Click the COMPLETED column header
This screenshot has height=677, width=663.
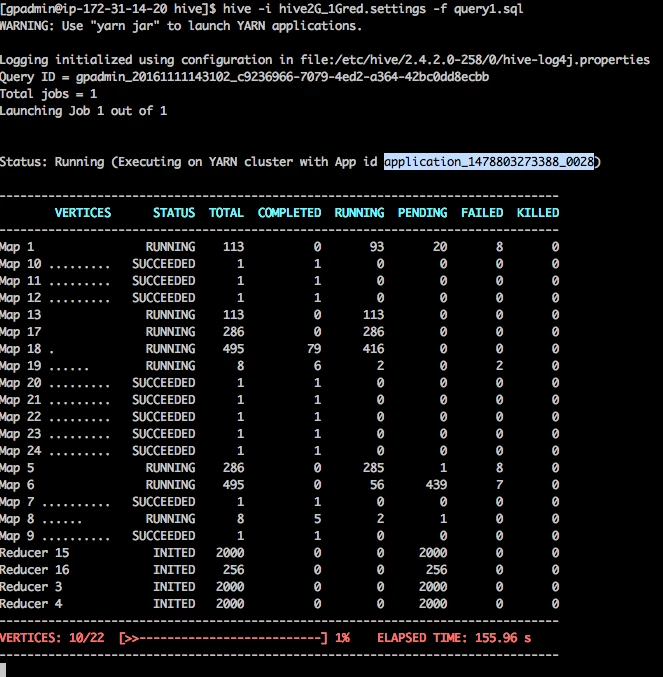[x=289, y=213]
